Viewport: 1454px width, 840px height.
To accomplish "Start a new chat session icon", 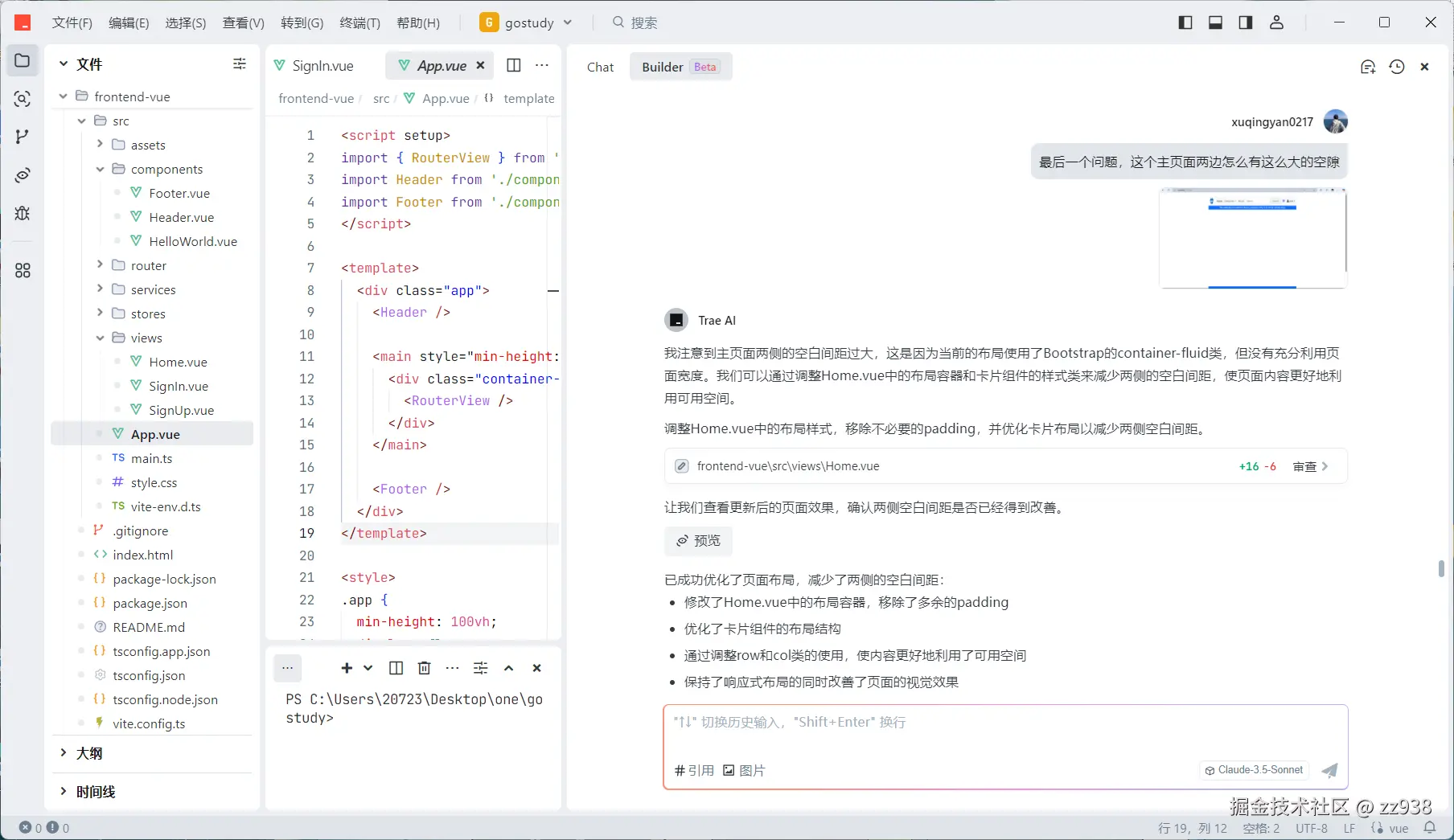I will point(1368,67).
